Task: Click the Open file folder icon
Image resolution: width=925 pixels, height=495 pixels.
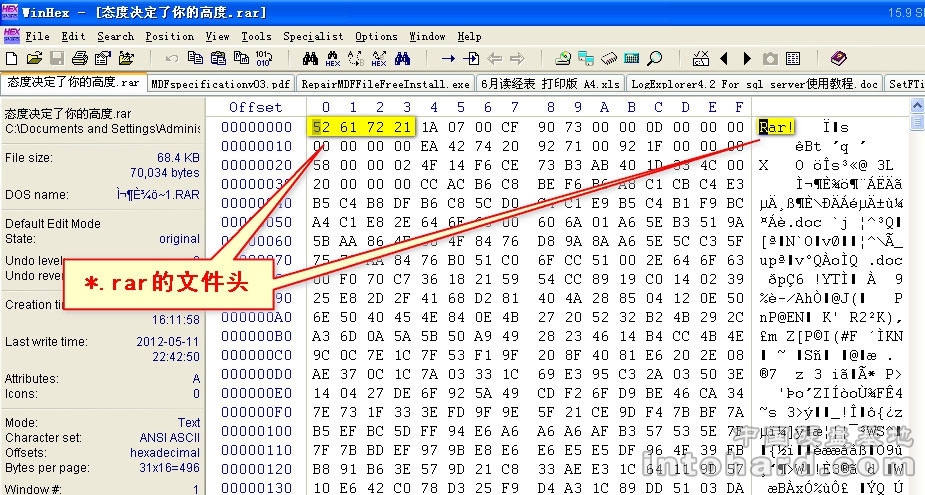Action: (x=35, y=58)
